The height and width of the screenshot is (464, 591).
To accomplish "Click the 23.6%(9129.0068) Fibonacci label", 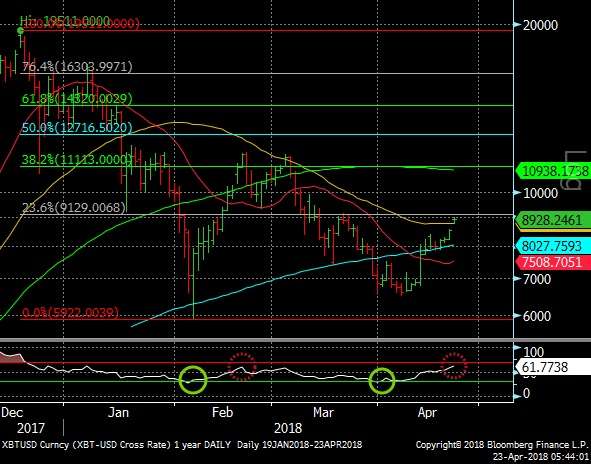I will click(x=74, y=208).
